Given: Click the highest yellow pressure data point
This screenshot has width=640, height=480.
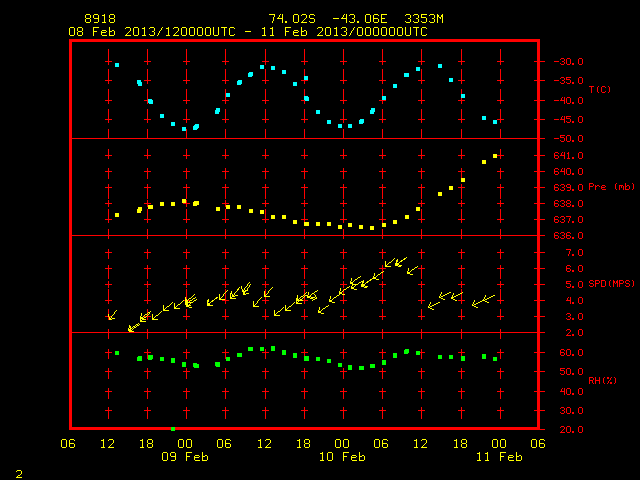Looking at the screenshot, I should pyautogui.click(x=495, y=156).
